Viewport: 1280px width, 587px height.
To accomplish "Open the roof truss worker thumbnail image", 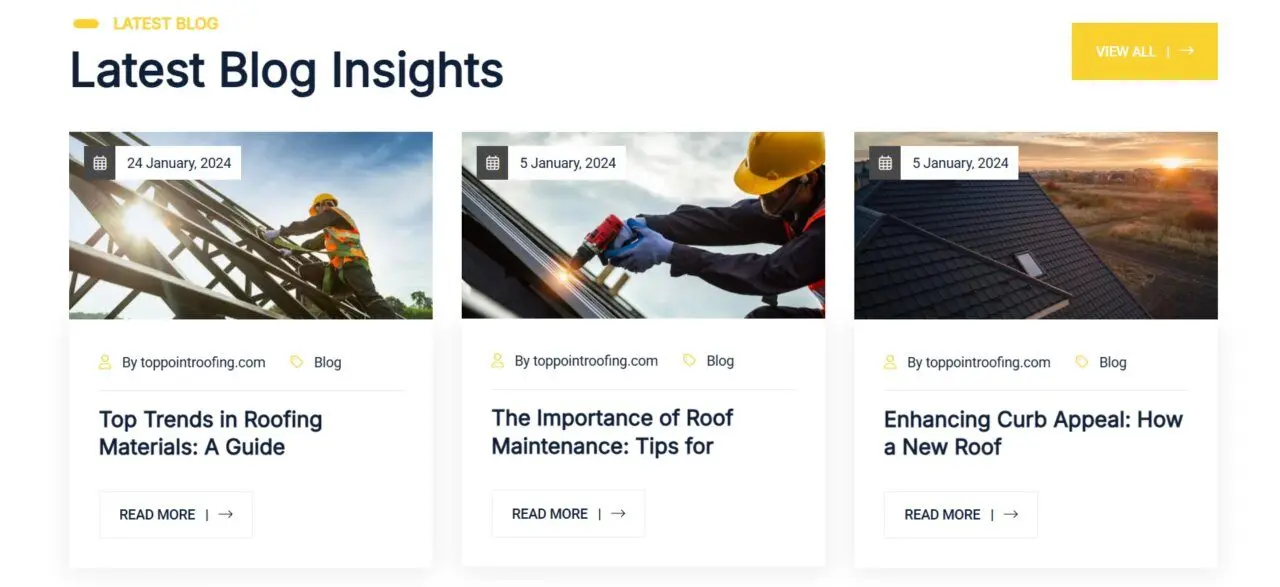I will 250,240.
